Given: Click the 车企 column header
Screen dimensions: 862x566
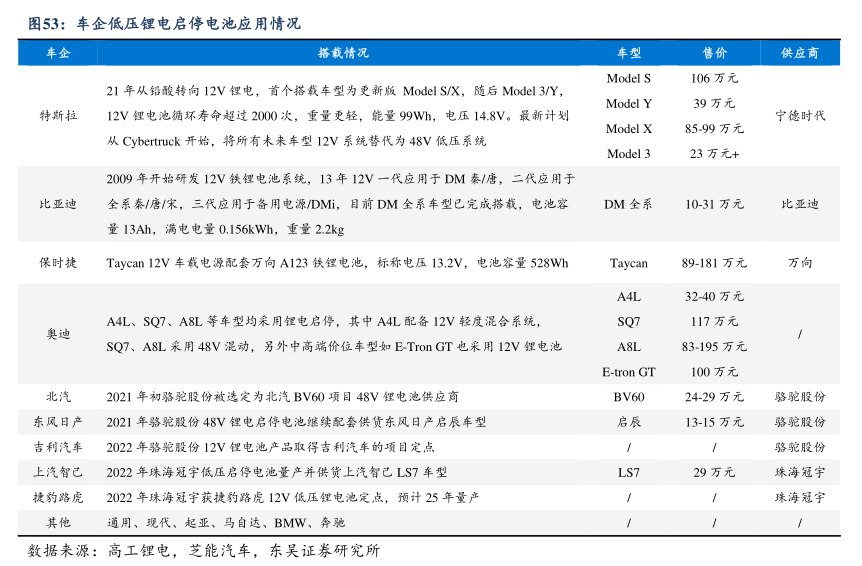Looking at the screenshot, I should 58,53.
